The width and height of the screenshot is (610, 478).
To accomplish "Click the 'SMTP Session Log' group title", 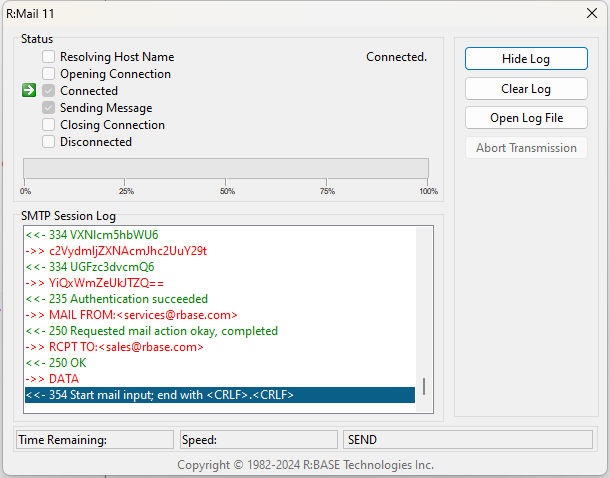I will pyautogui.click(x=68, y=216).
